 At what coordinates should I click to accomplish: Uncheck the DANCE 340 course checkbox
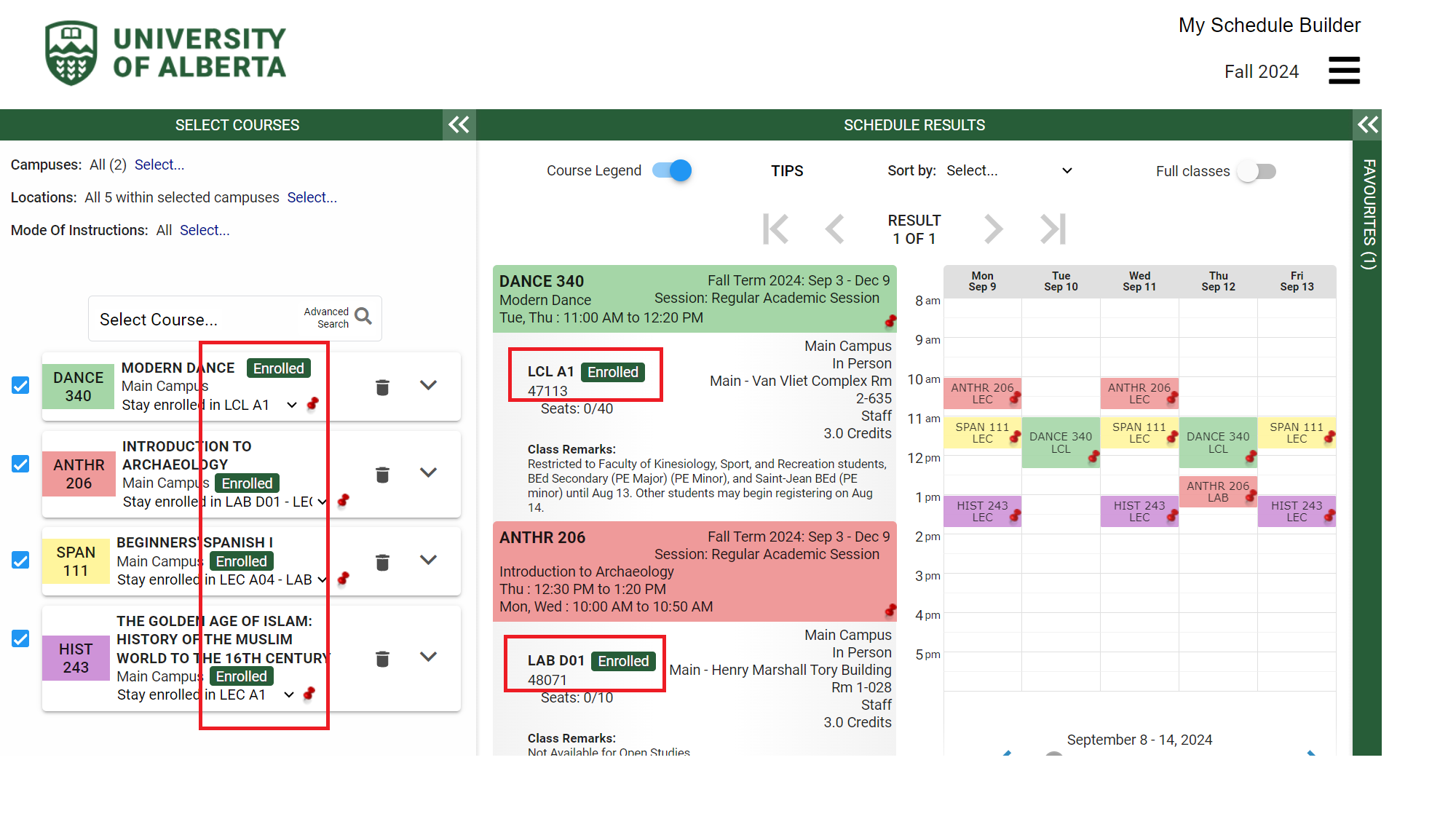tap(20, 385)
